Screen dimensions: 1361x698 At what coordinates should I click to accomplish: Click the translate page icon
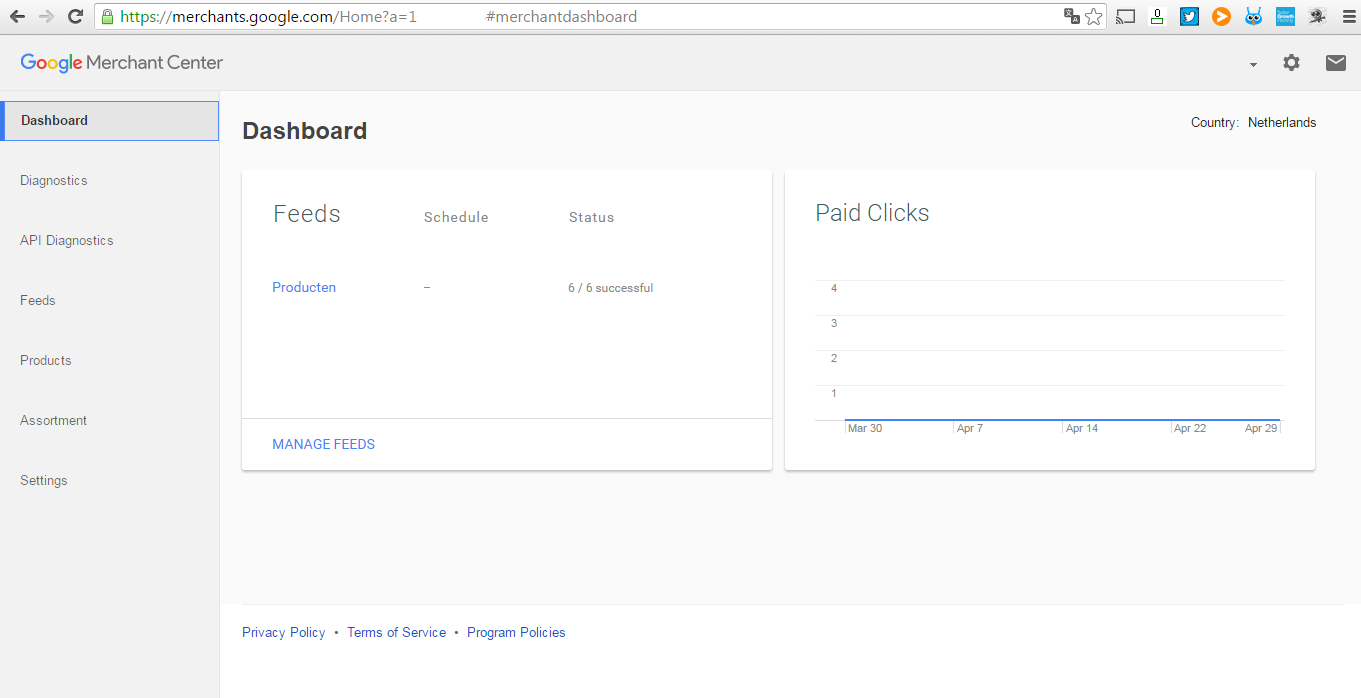coord(1072,16)
